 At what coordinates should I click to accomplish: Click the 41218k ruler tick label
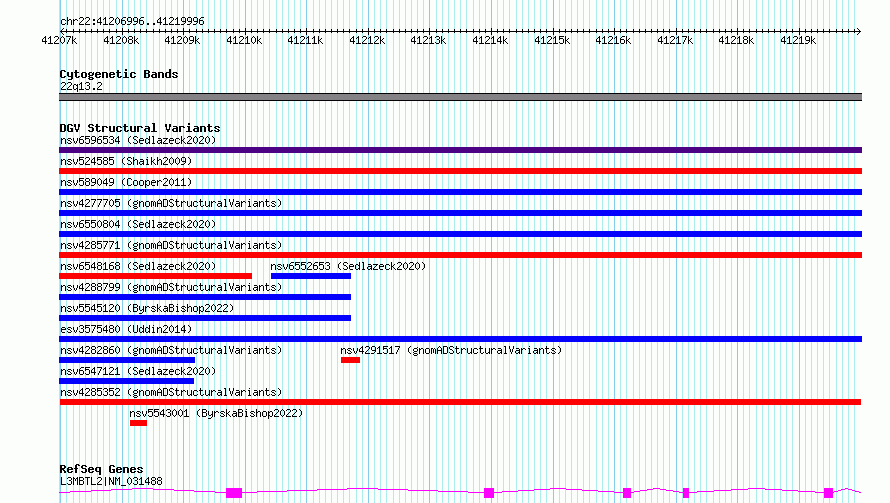(737, 40)
